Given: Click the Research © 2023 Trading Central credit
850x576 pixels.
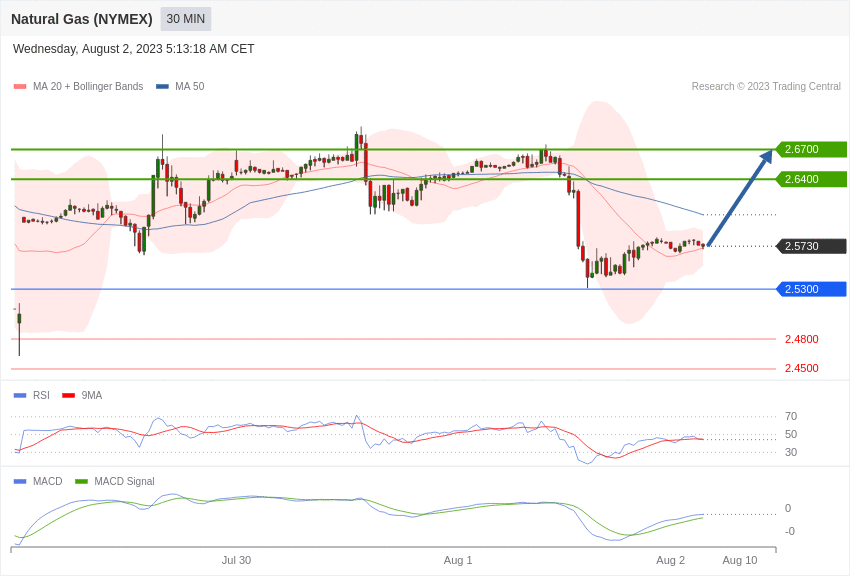Looking at the screenshot, I should [766, 86].
